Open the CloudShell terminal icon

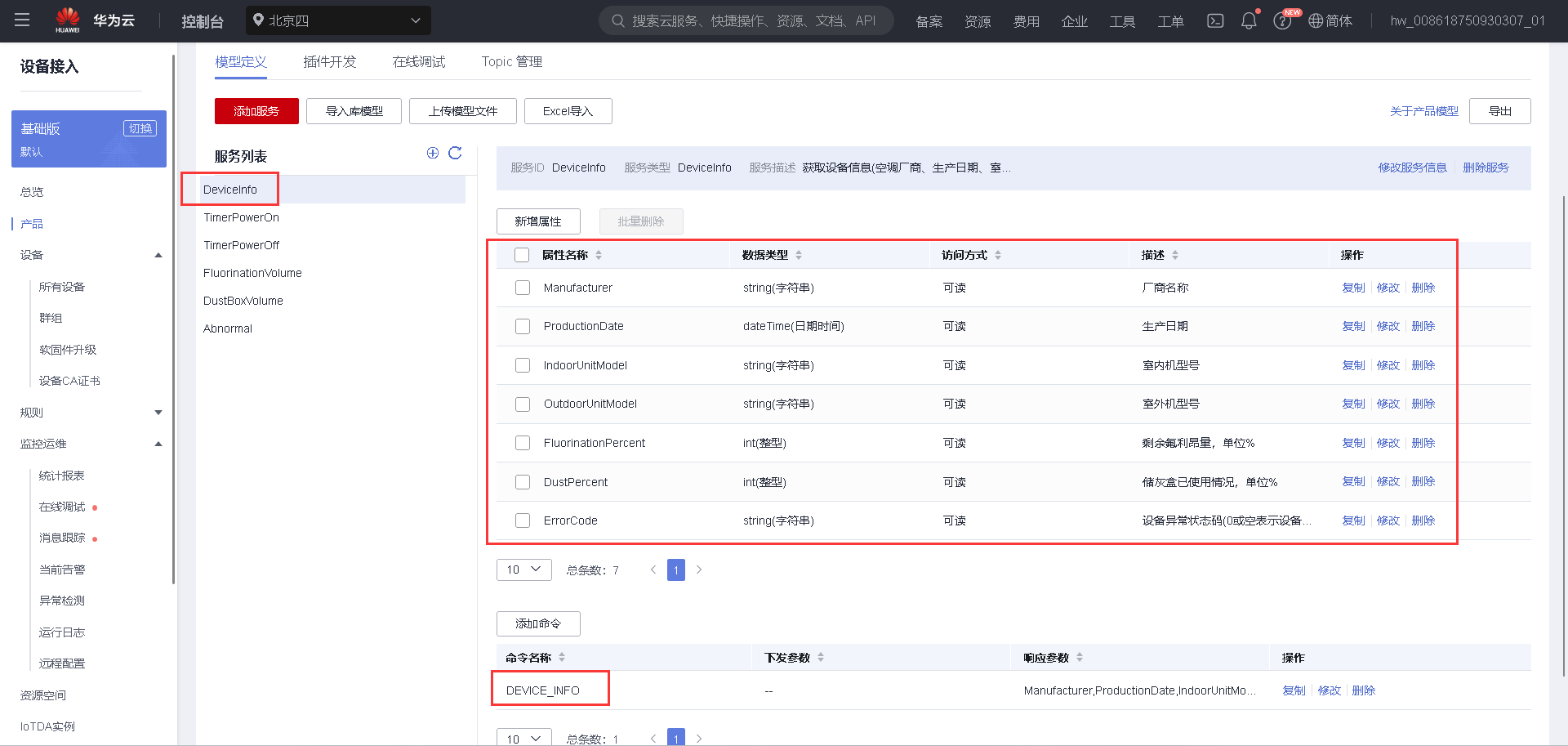coord(1215,20)
